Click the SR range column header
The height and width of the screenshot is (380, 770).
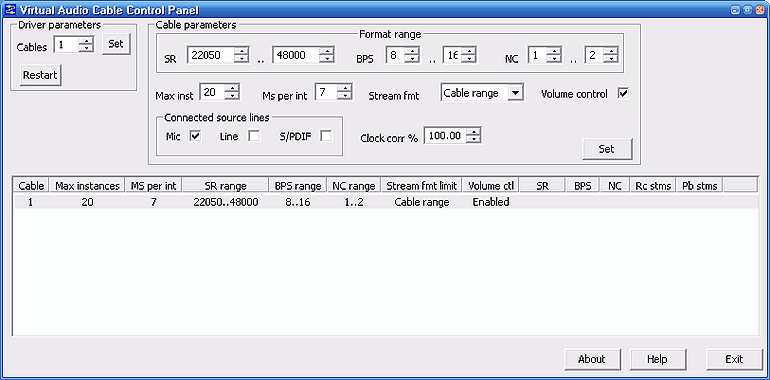226,186
